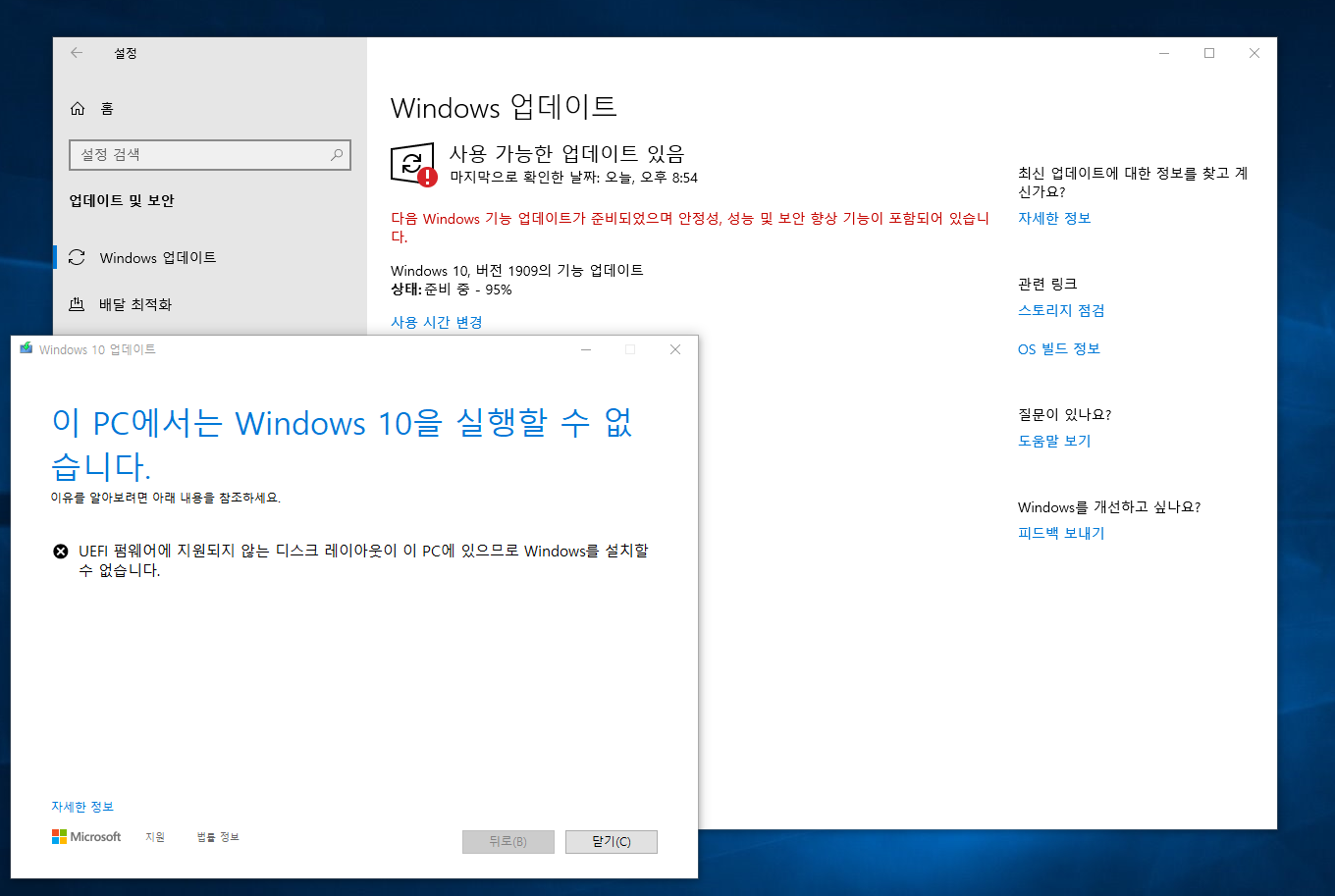Open 스토리지 점검 link
Screen dimensions: 1335x896
pos(1061,310)
